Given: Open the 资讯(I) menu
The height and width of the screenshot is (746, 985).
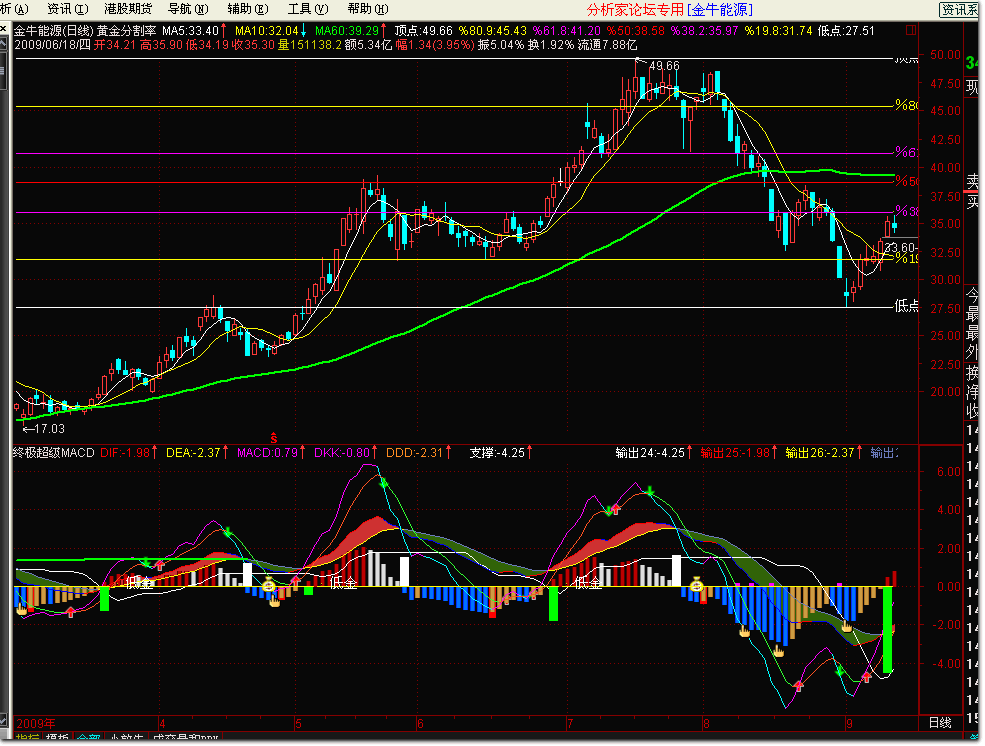Looking at the screenshot, I should tap(68, 9).
